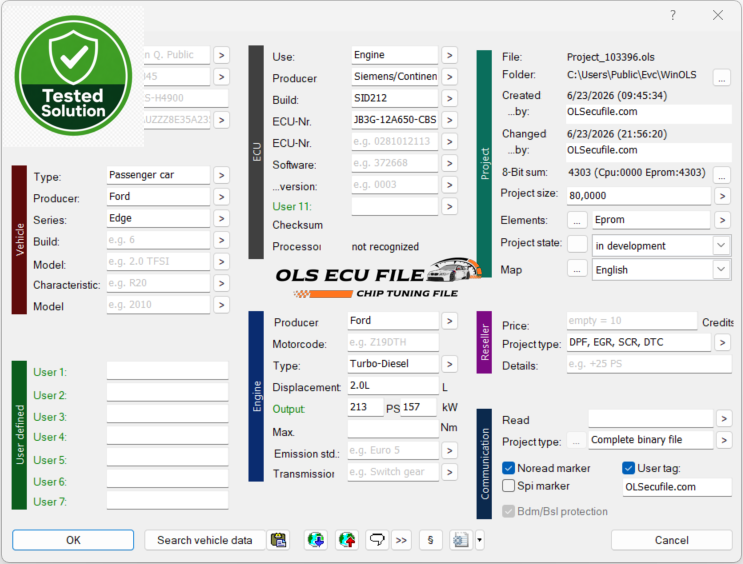Browse the project folder with ... button

722,77
